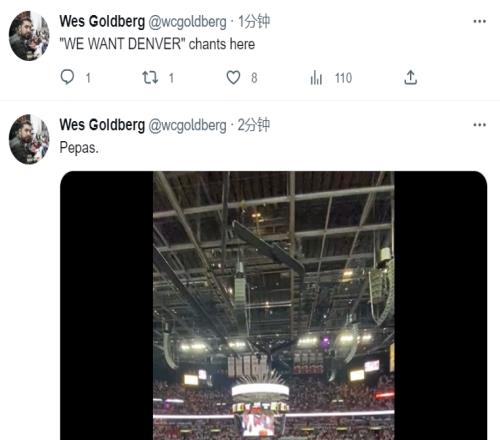500x440 pixels.
Task: Retweet the "WE WANT DENVER" tweet
Action: [150, 77]
